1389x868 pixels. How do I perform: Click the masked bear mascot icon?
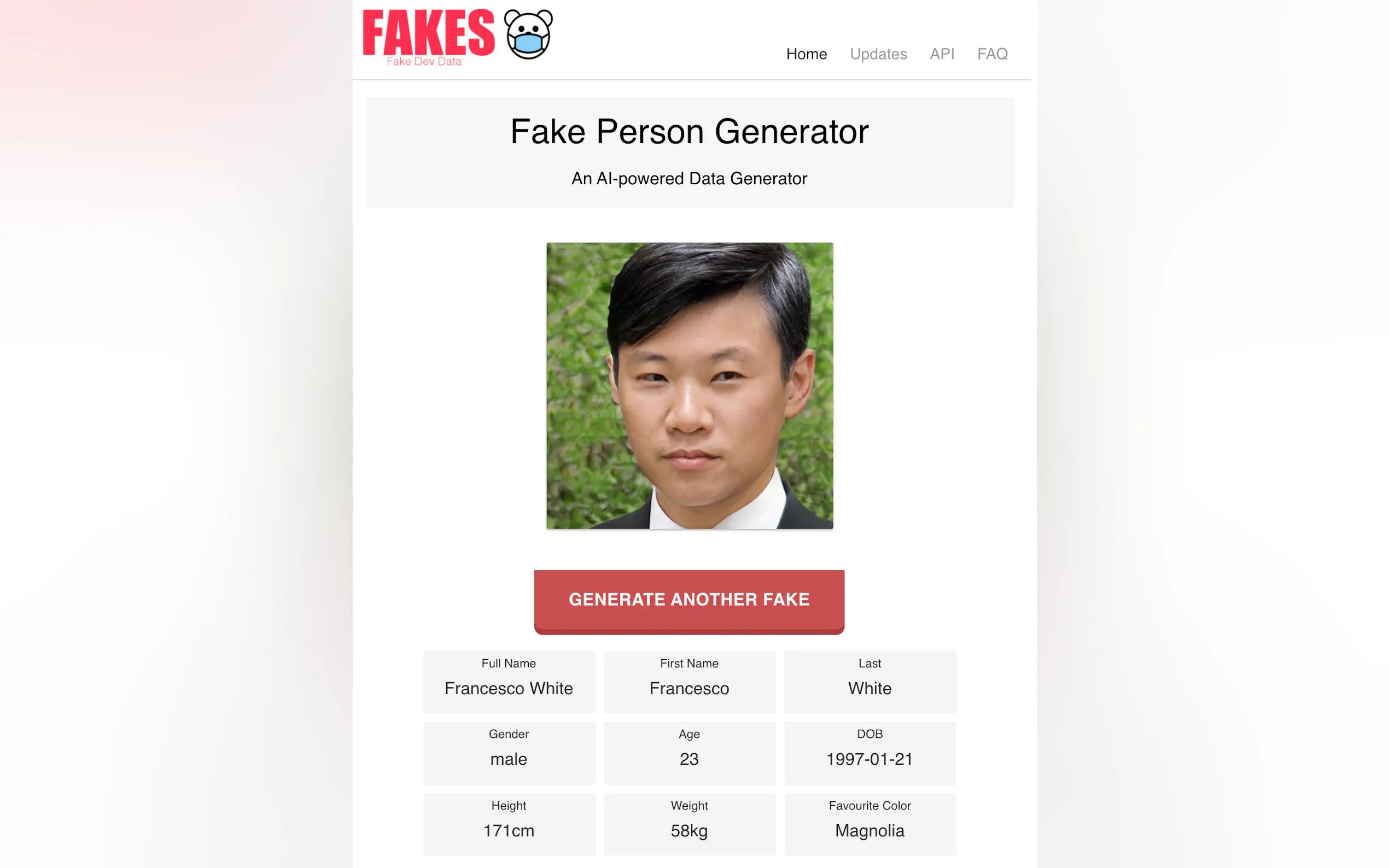coord(528,34)
